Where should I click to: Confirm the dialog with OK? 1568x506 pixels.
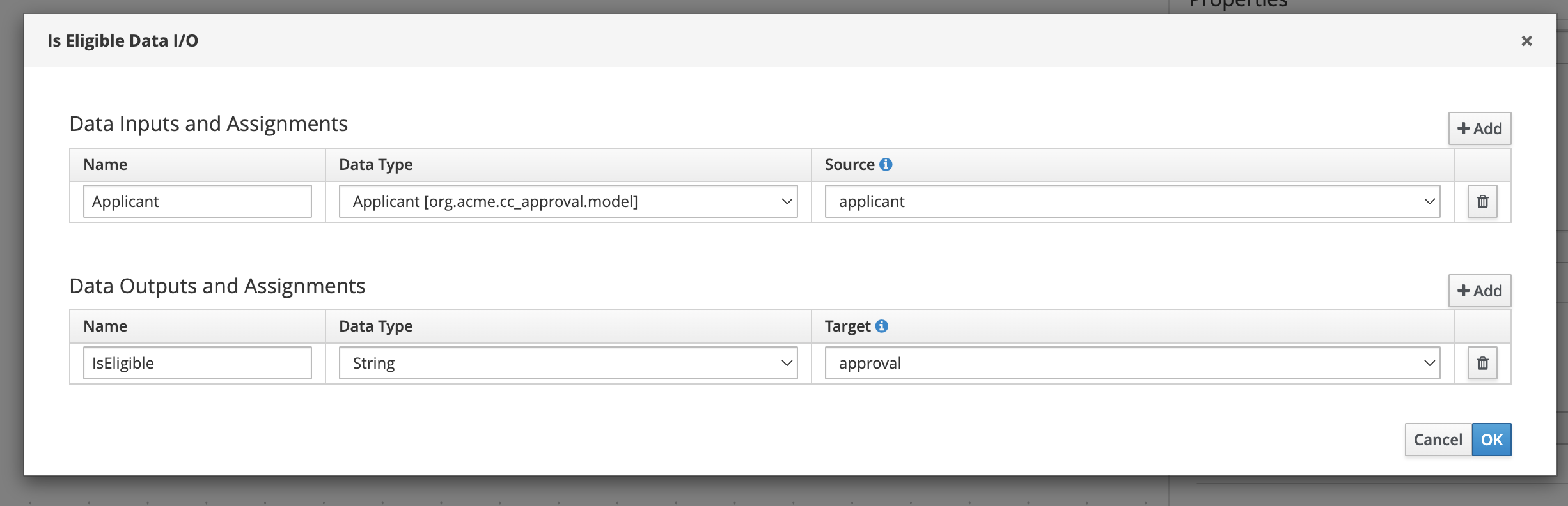coord(1492,440)
